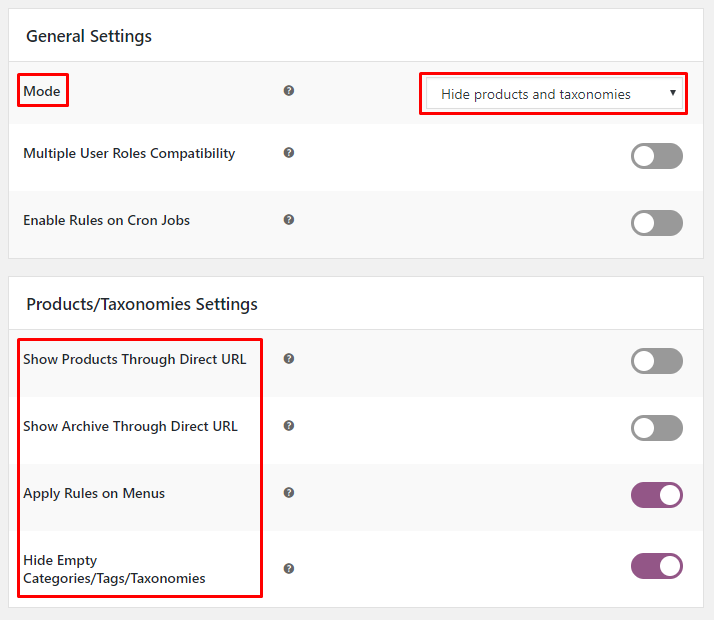Open the Mode dropdown showing Hide products and taxonomies

point(553,94)
